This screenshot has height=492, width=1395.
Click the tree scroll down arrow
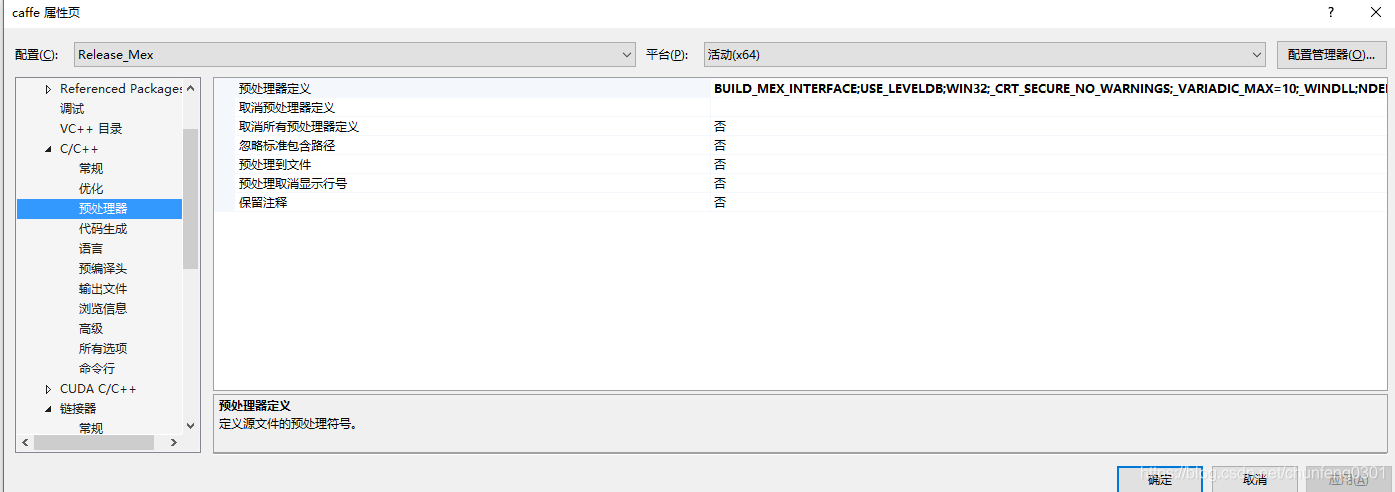point(191,424)
